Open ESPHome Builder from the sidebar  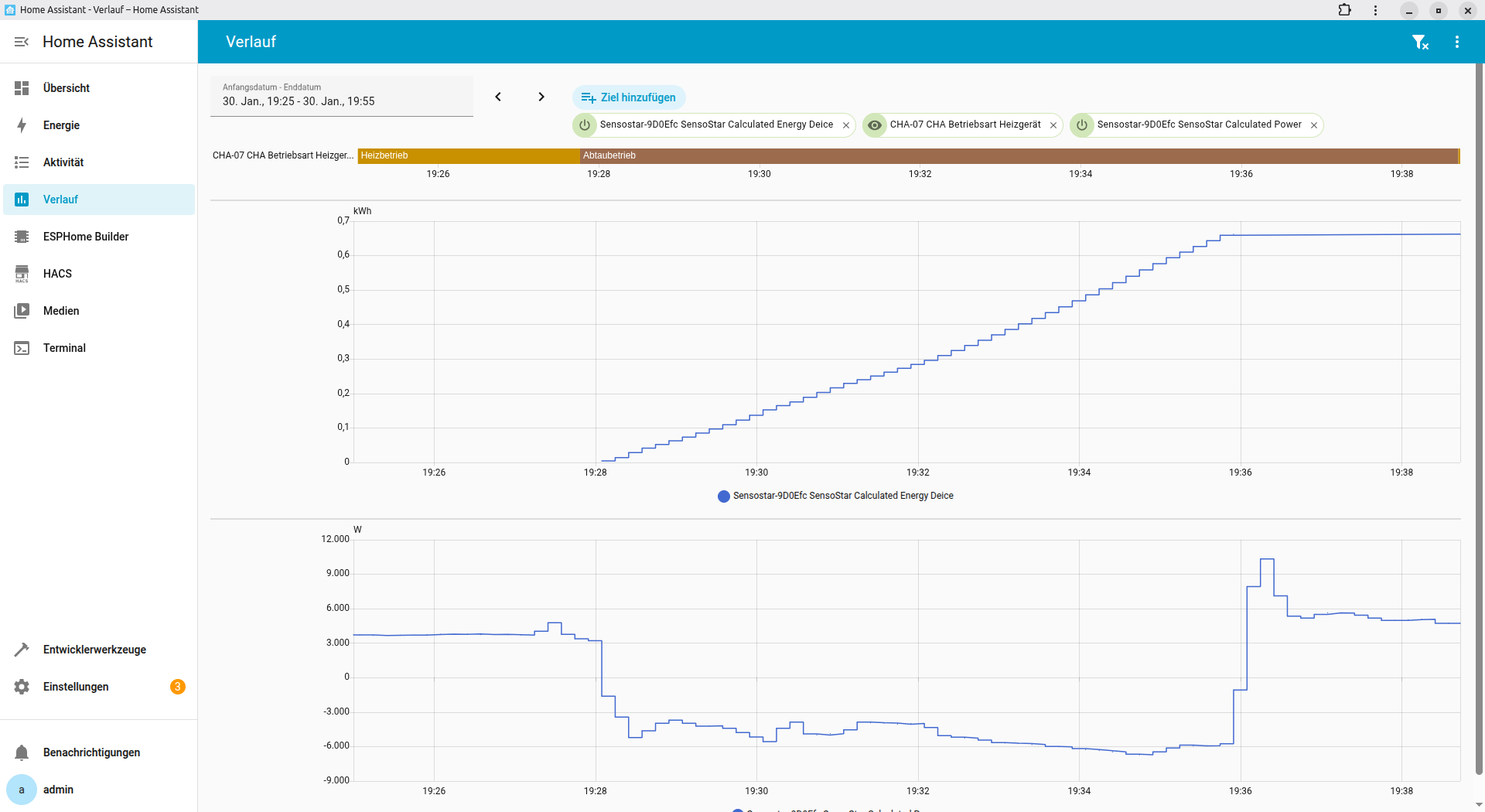85,237
